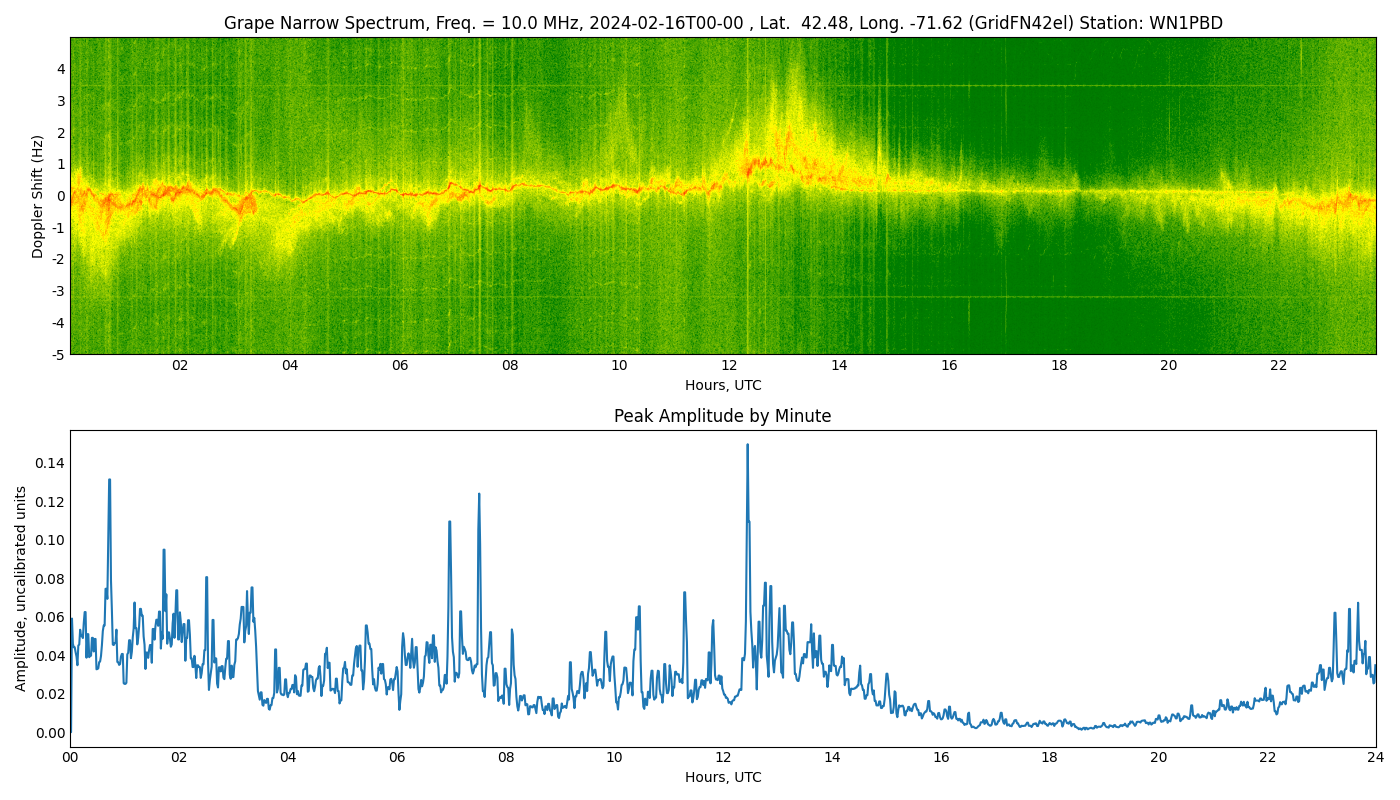The width and height of the screenshot is (1400, 800).
Task: Click the Peak Amplitude by Minute title
Action: pos(722,416)
